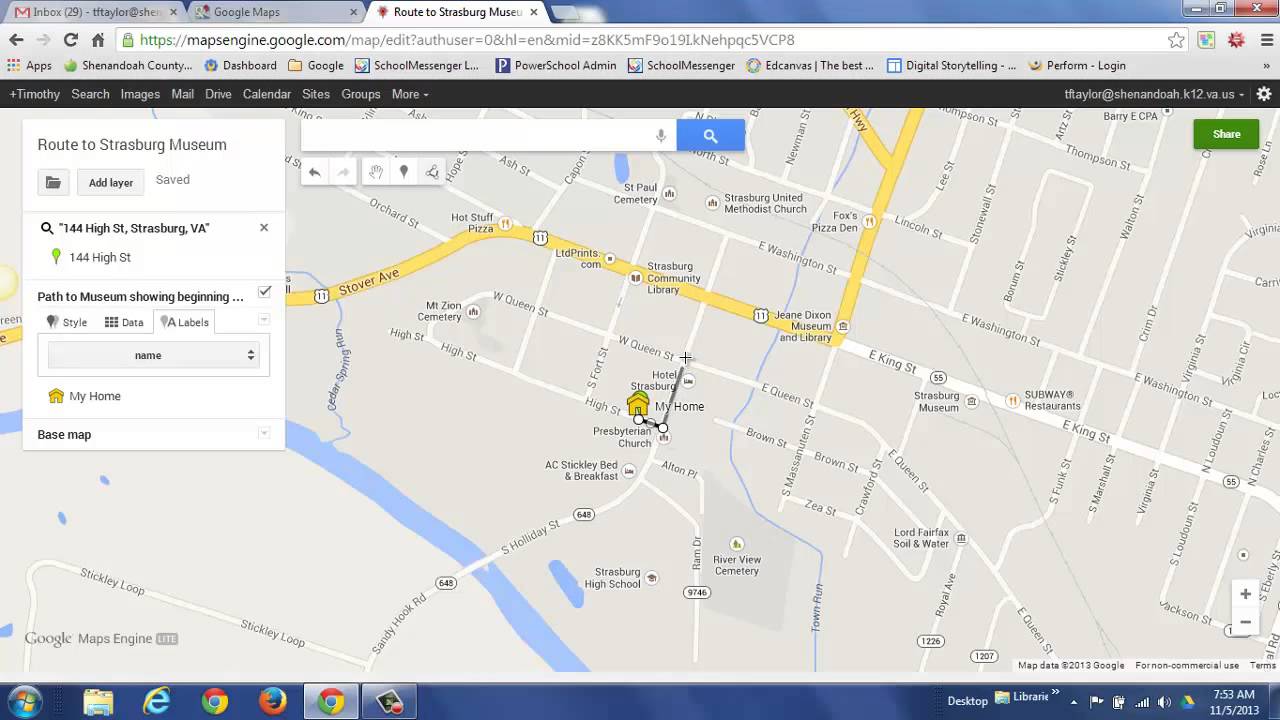Open the Mail link in Google bar
This screenshot has height=720, width=1280.
point(182,94)
